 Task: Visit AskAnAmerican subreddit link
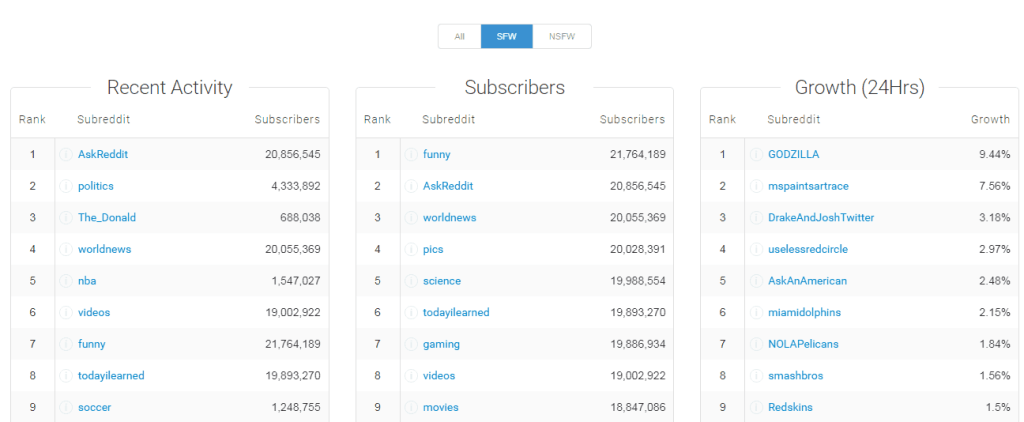[808, 281]
